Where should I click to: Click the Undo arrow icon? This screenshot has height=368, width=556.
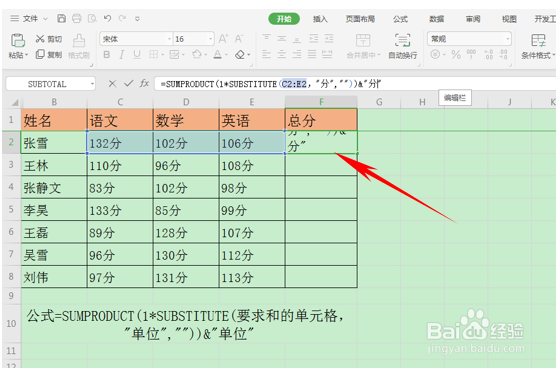(x=107, y=18)
